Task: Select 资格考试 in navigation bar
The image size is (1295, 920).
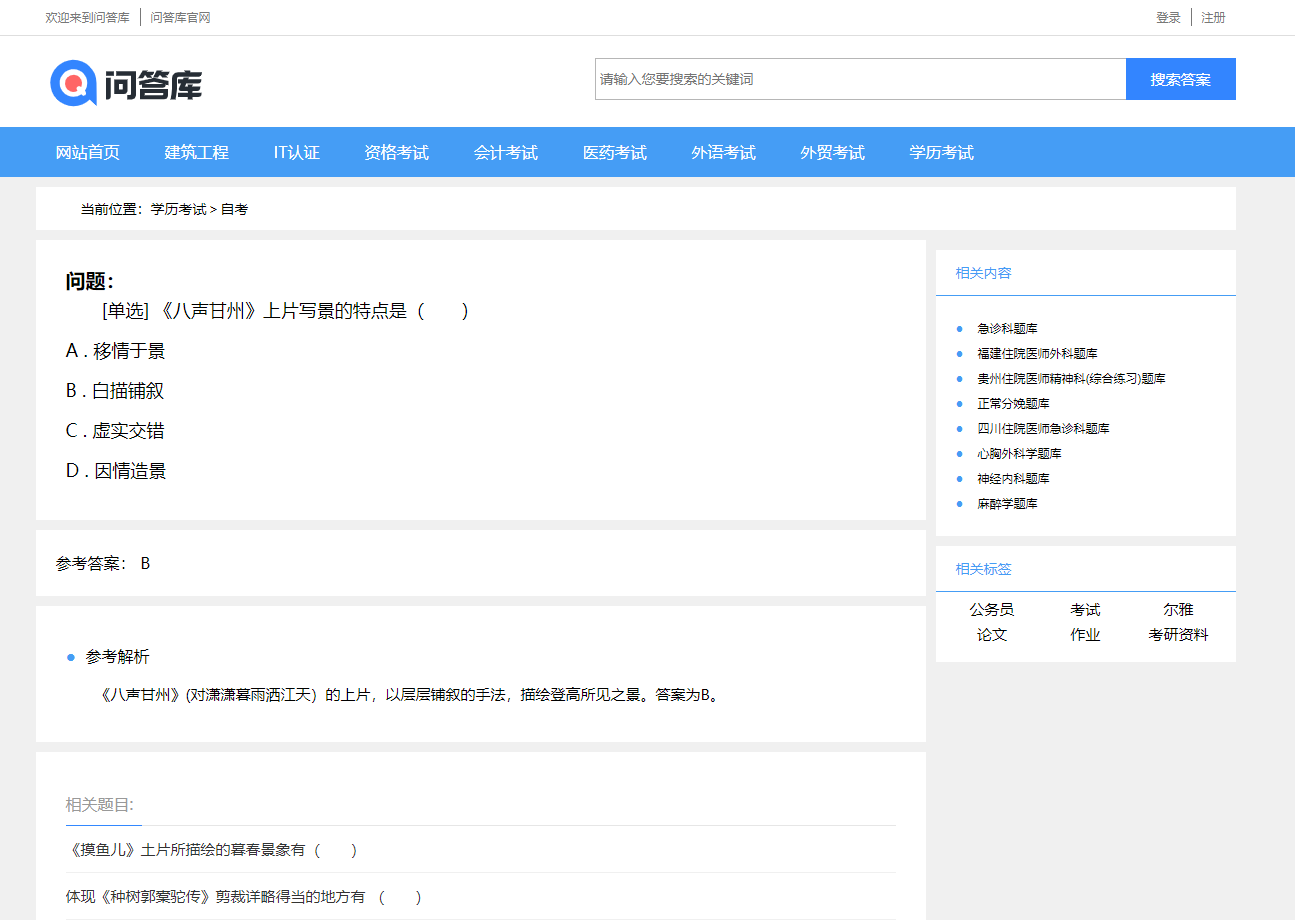Action: pyautogui.click(x=397, y=152)
